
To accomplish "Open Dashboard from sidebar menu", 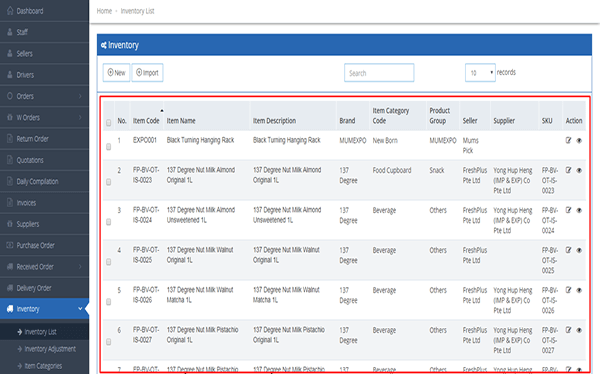I will pyautogui.click(x=44, y=11).
